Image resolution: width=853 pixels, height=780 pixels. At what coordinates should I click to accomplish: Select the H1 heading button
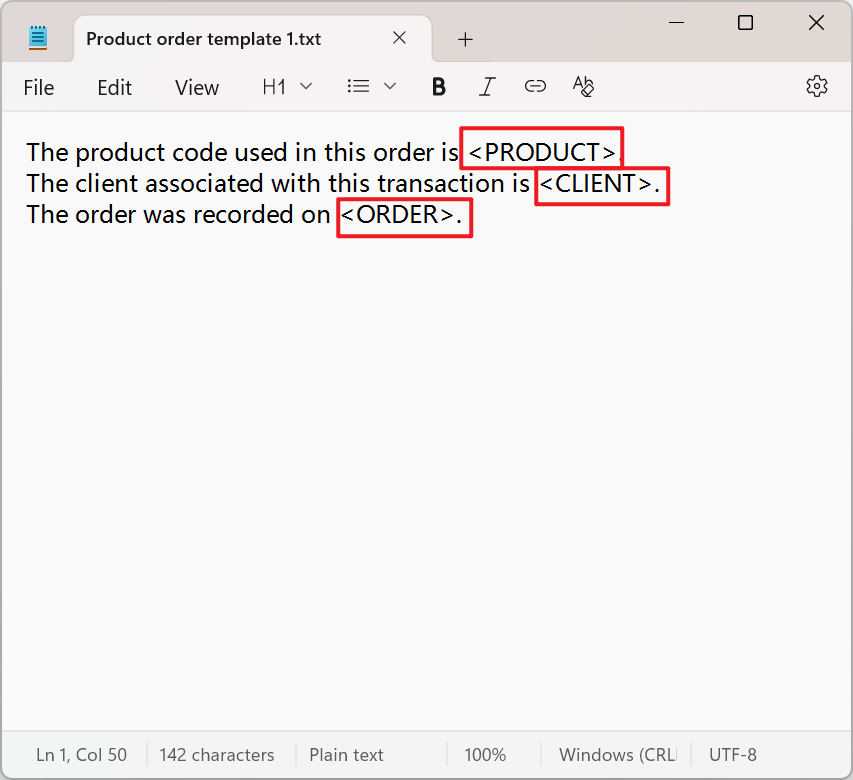[x=274, y=86]
